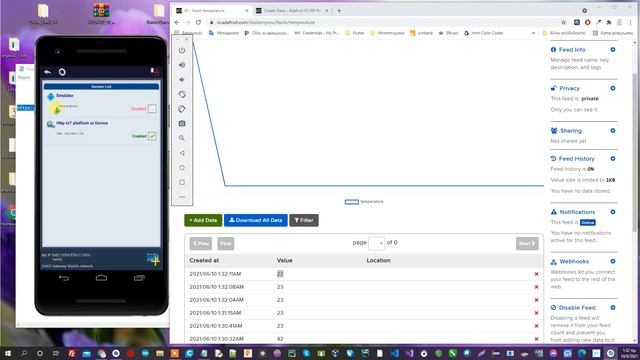Open Disable Feed settings gear

click(x=613, y=307)
